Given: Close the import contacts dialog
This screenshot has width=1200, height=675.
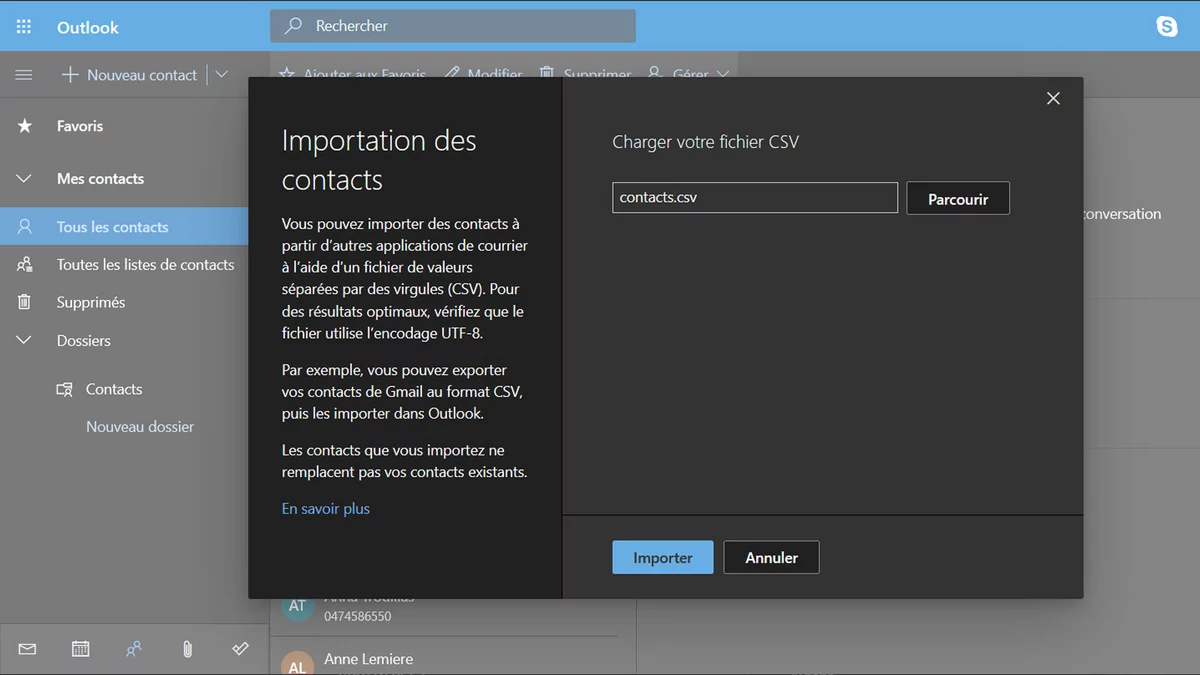Looking at the screenshot, I should click(x=1052, y=98).
